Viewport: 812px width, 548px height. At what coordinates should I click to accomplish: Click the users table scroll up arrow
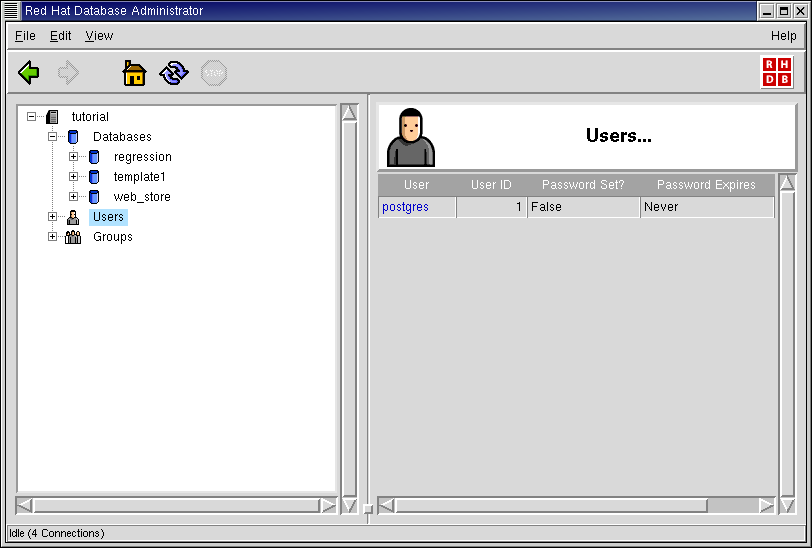(x=787, y=183)
